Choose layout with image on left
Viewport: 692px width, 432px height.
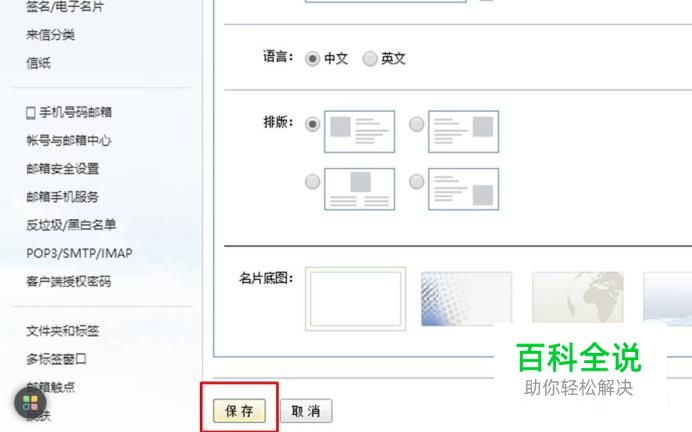click(359, 131)
